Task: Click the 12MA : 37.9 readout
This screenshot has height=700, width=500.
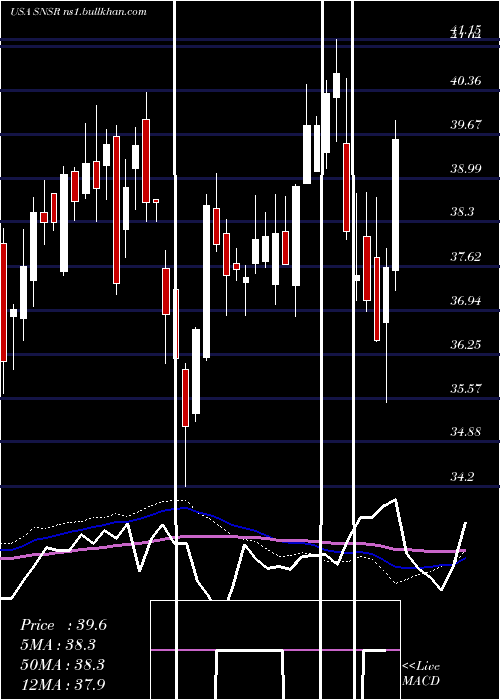Action: 62,684
